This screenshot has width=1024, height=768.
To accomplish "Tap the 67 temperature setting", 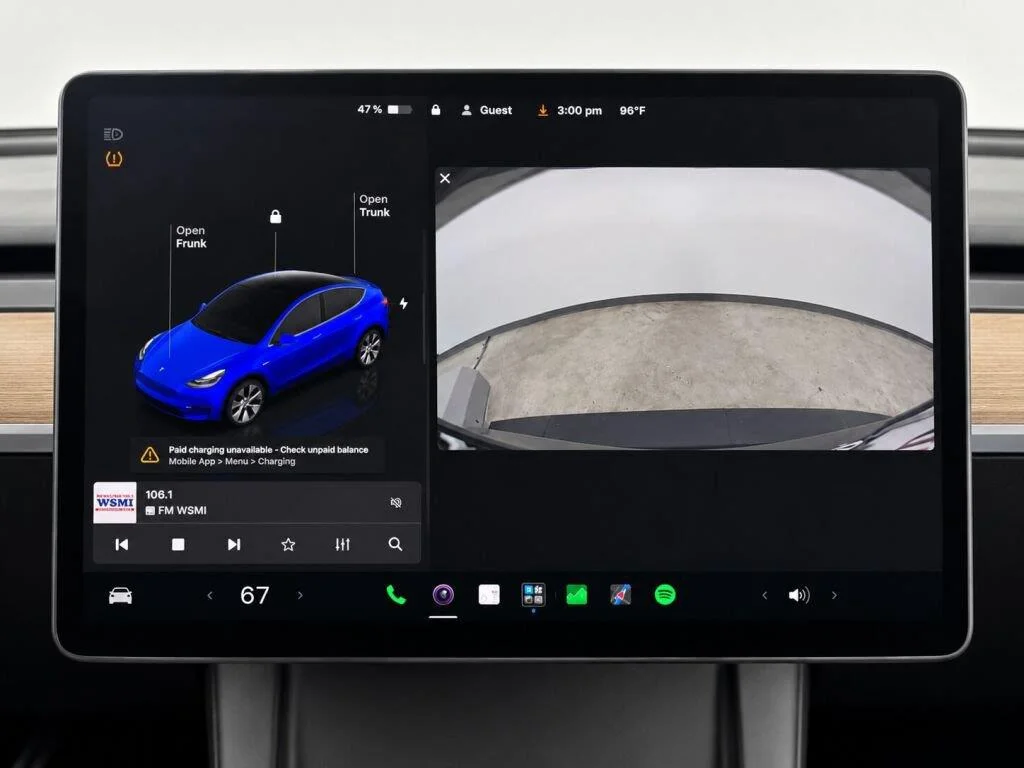I will coord(255,596).
